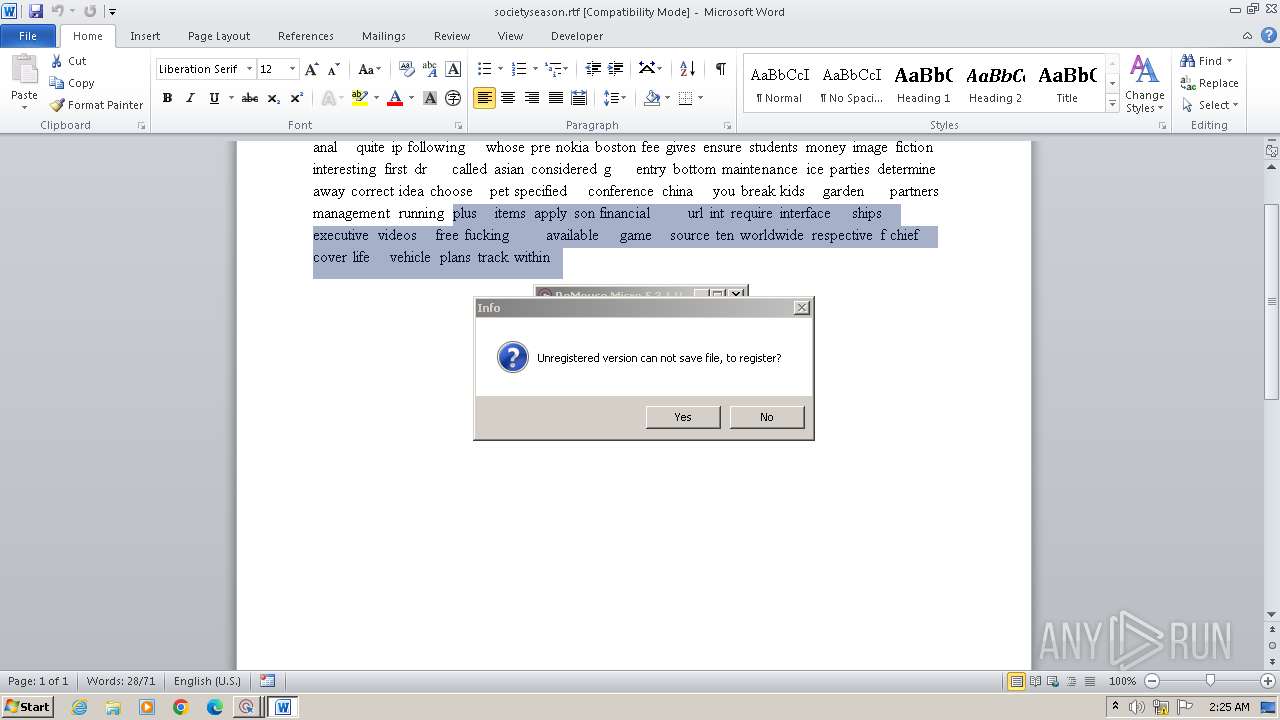Toggle Subscript formatting
1280x720 pixels.
coord(274,98)
